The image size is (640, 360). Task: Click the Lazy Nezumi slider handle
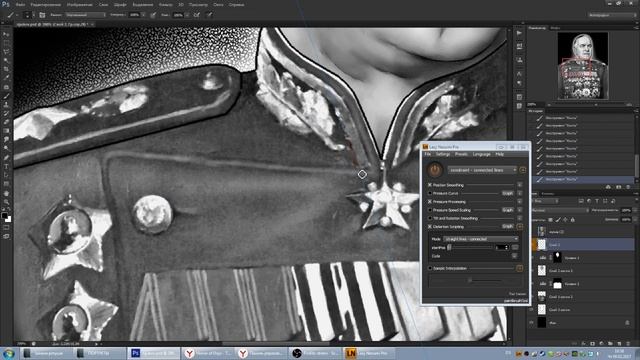(449, 247)
